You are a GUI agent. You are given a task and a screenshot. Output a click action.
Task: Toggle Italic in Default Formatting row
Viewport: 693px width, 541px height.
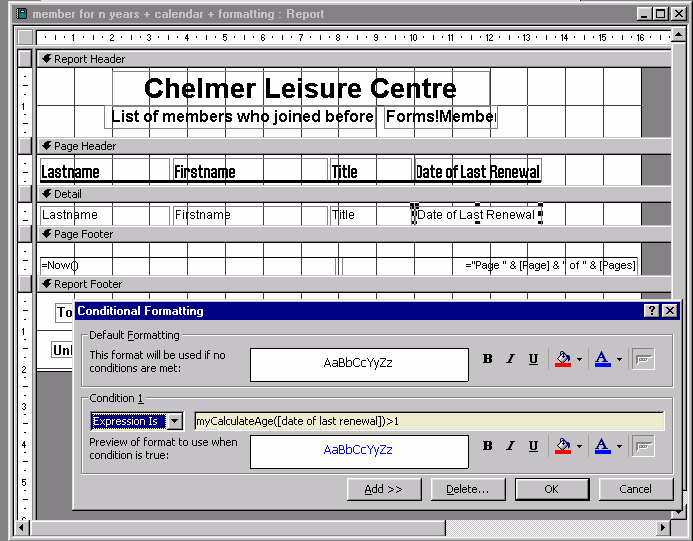(510, 360)
